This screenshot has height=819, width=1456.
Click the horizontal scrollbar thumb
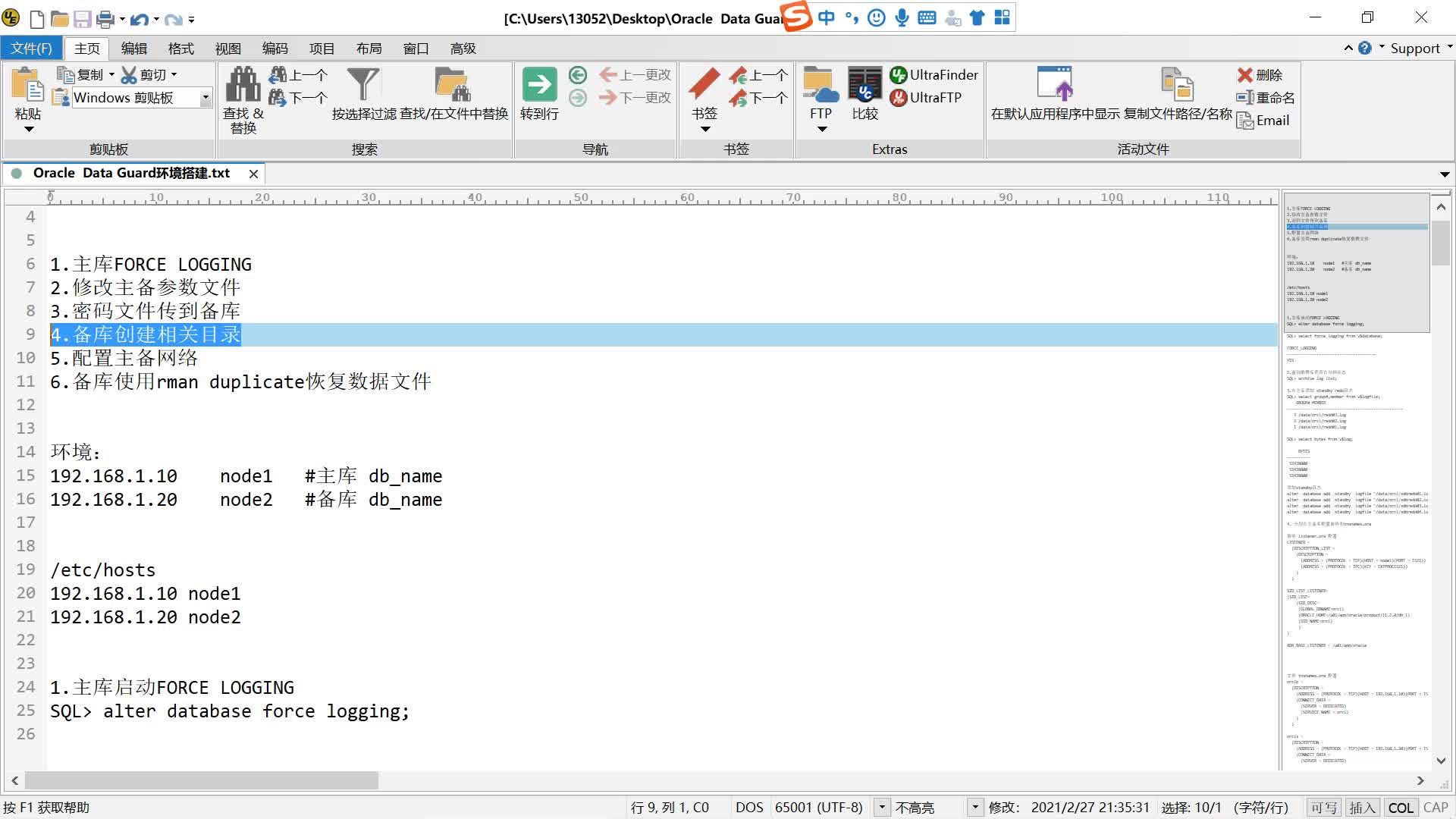(x=201, y=780)
